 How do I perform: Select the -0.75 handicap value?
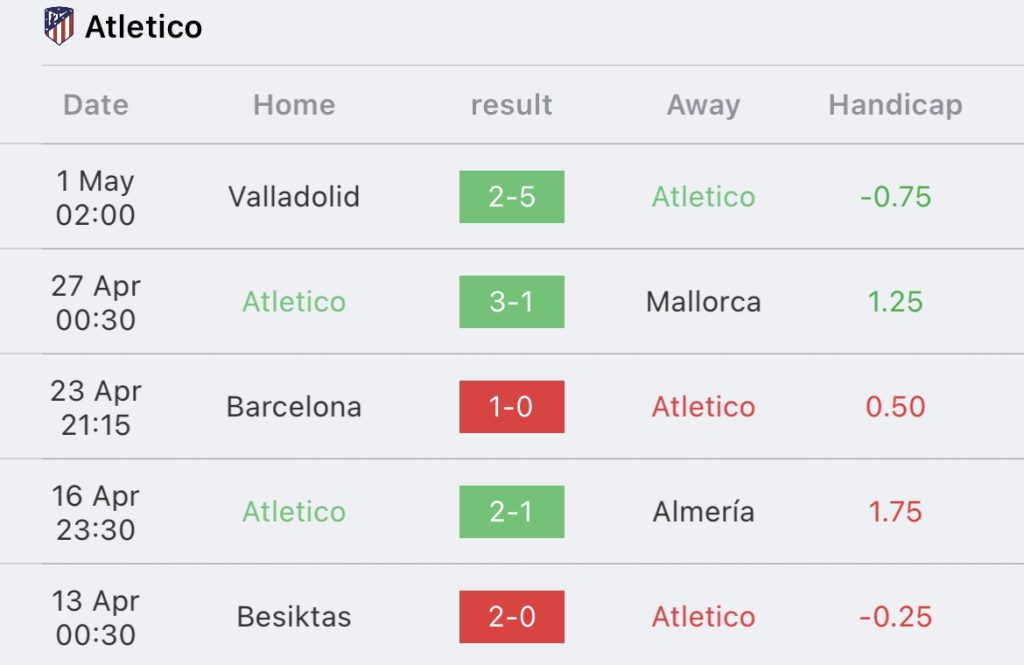(895, 197)
